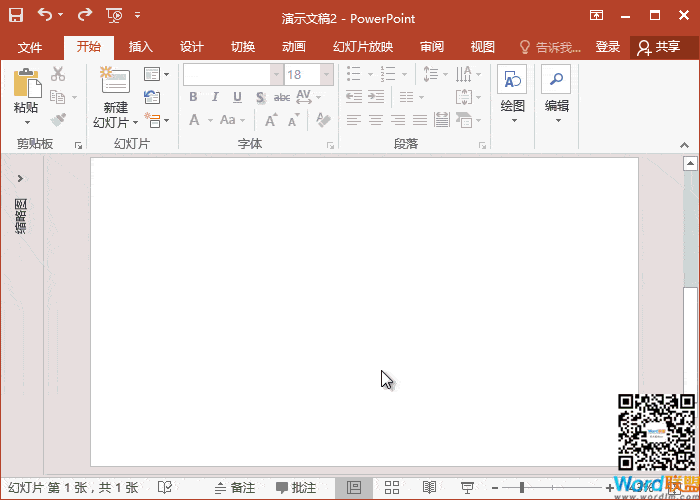
Task: Open the font name dropdown arrow
Action: (x=276, y=74)
